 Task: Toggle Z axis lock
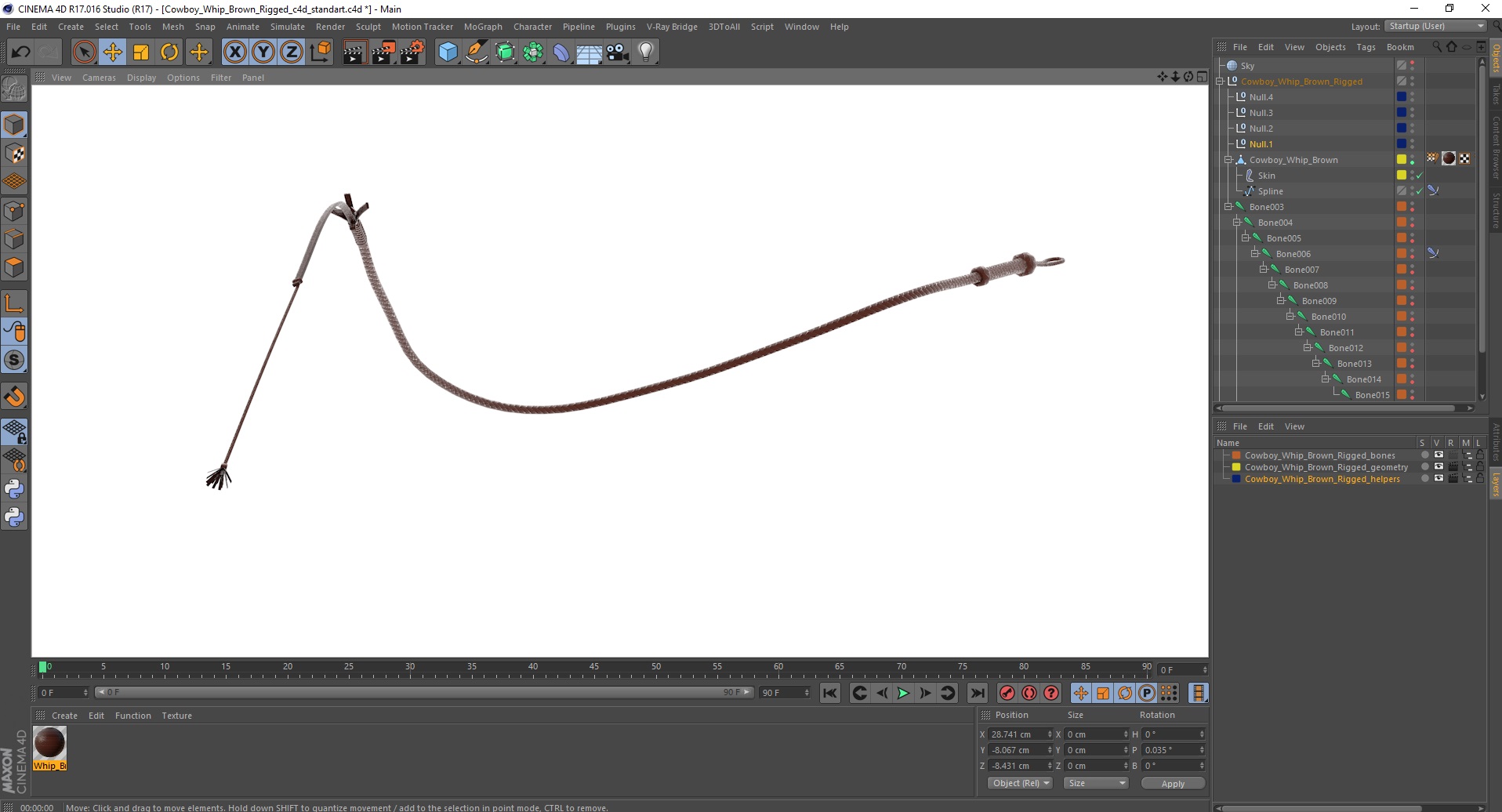[292, 53]
